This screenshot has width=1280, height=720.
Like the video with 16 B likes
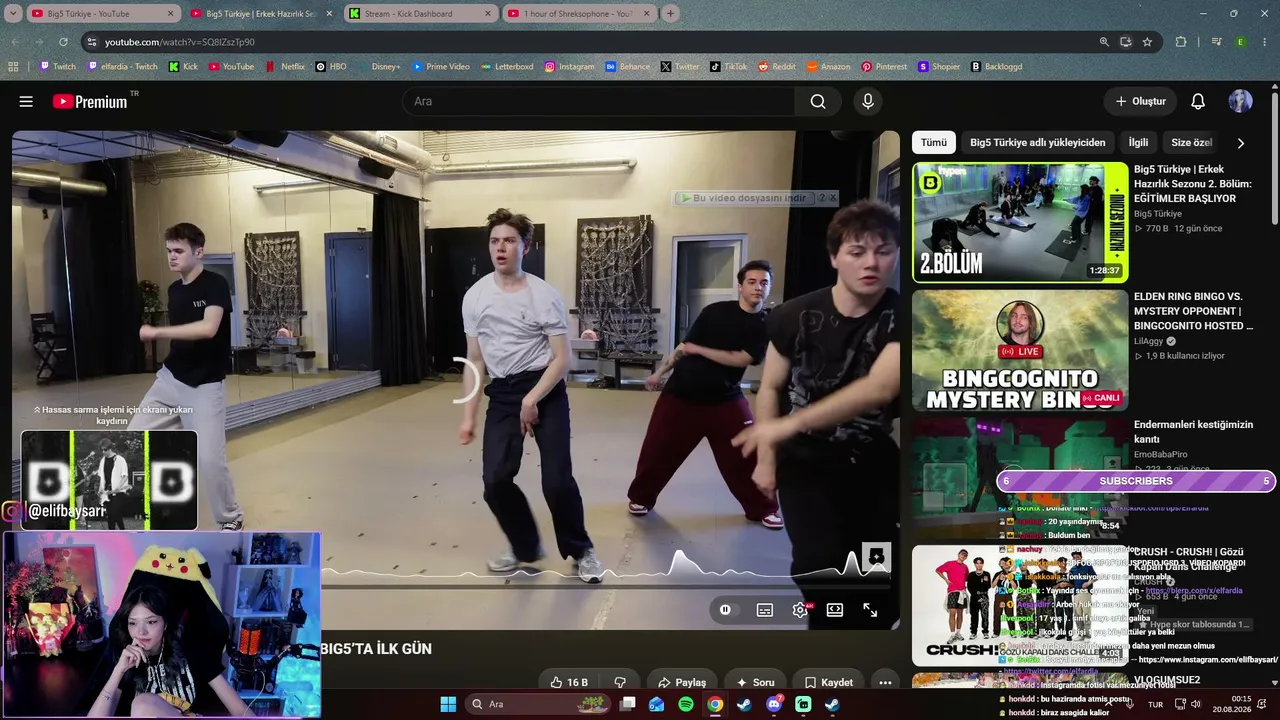[569, 682]
